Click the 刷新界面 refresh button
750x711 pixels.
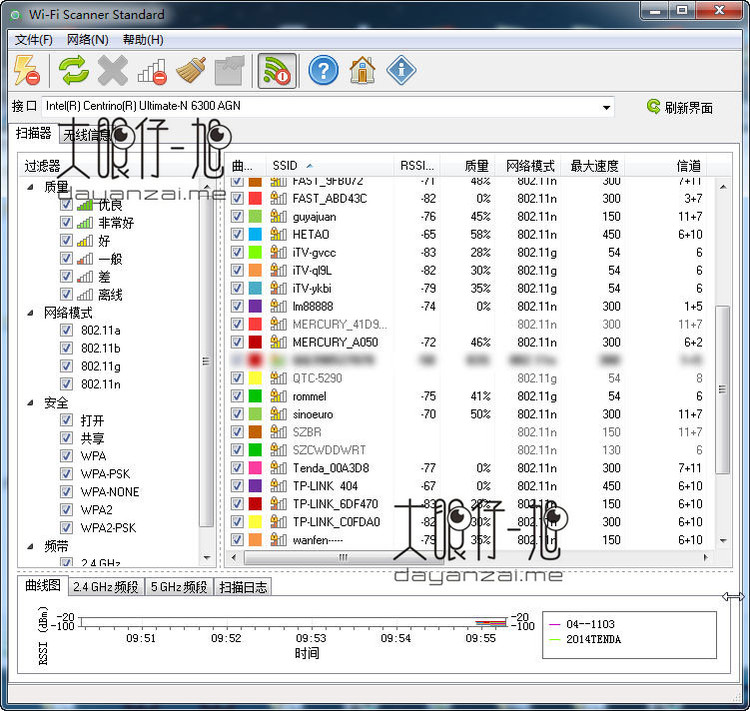click(x=680, y=108)
